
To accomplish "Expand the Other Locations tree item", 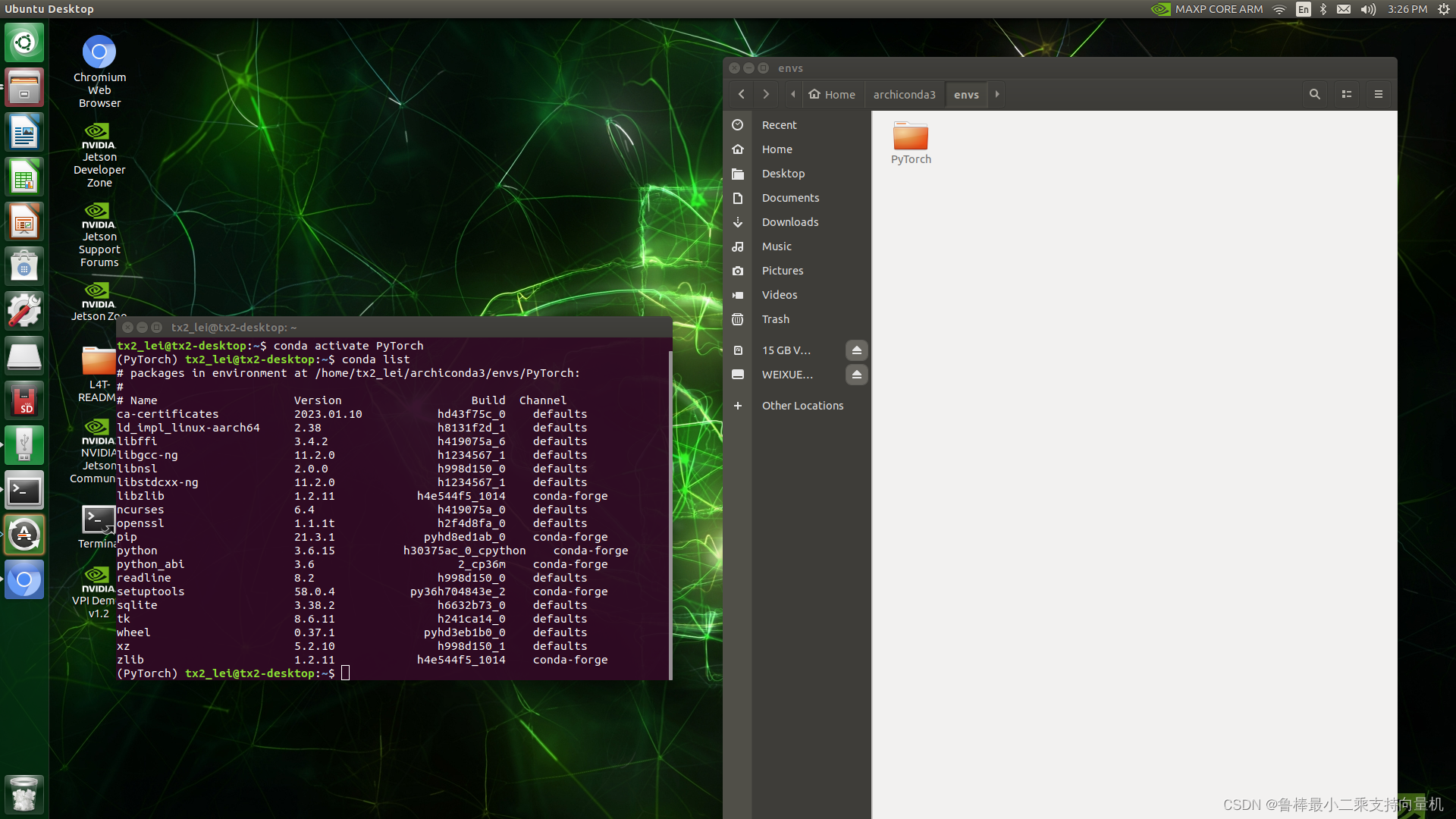I will click(x=738, y=405).
